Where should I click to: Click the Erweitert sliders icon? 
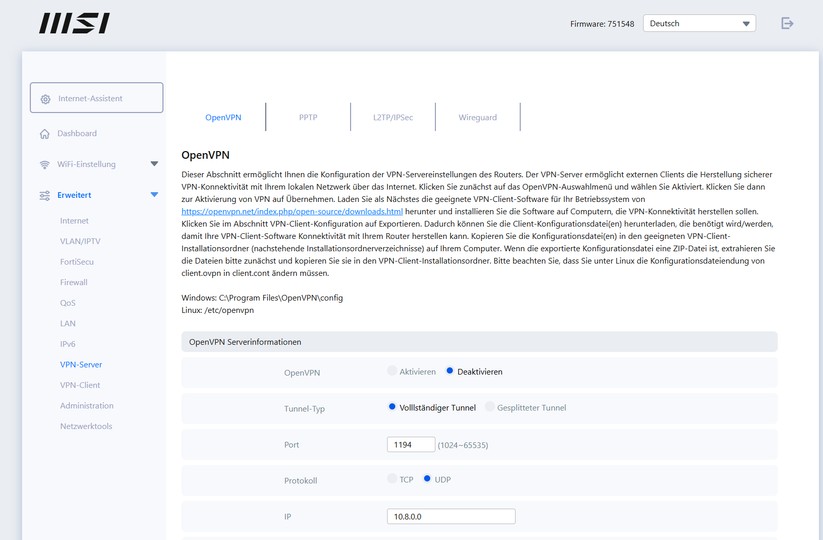coord(45,195)
